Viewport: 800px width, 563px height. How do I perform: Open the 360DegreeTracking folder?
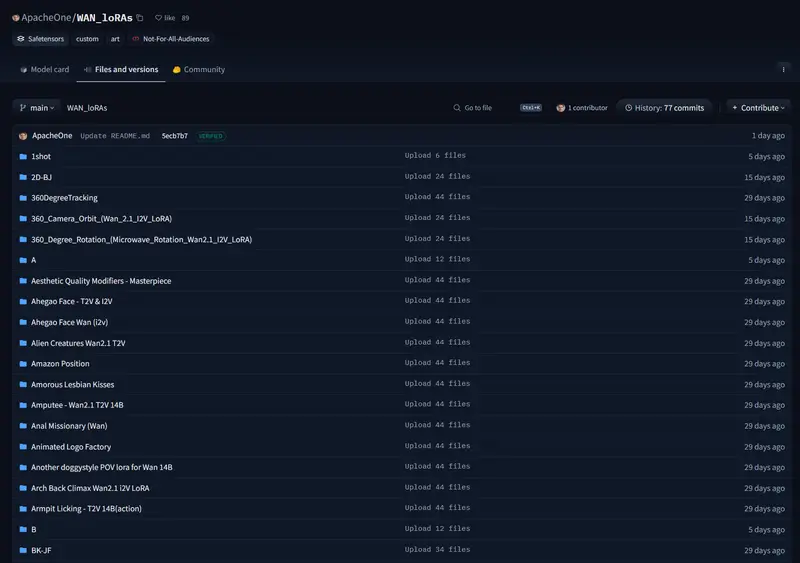[x=64, y=198]
